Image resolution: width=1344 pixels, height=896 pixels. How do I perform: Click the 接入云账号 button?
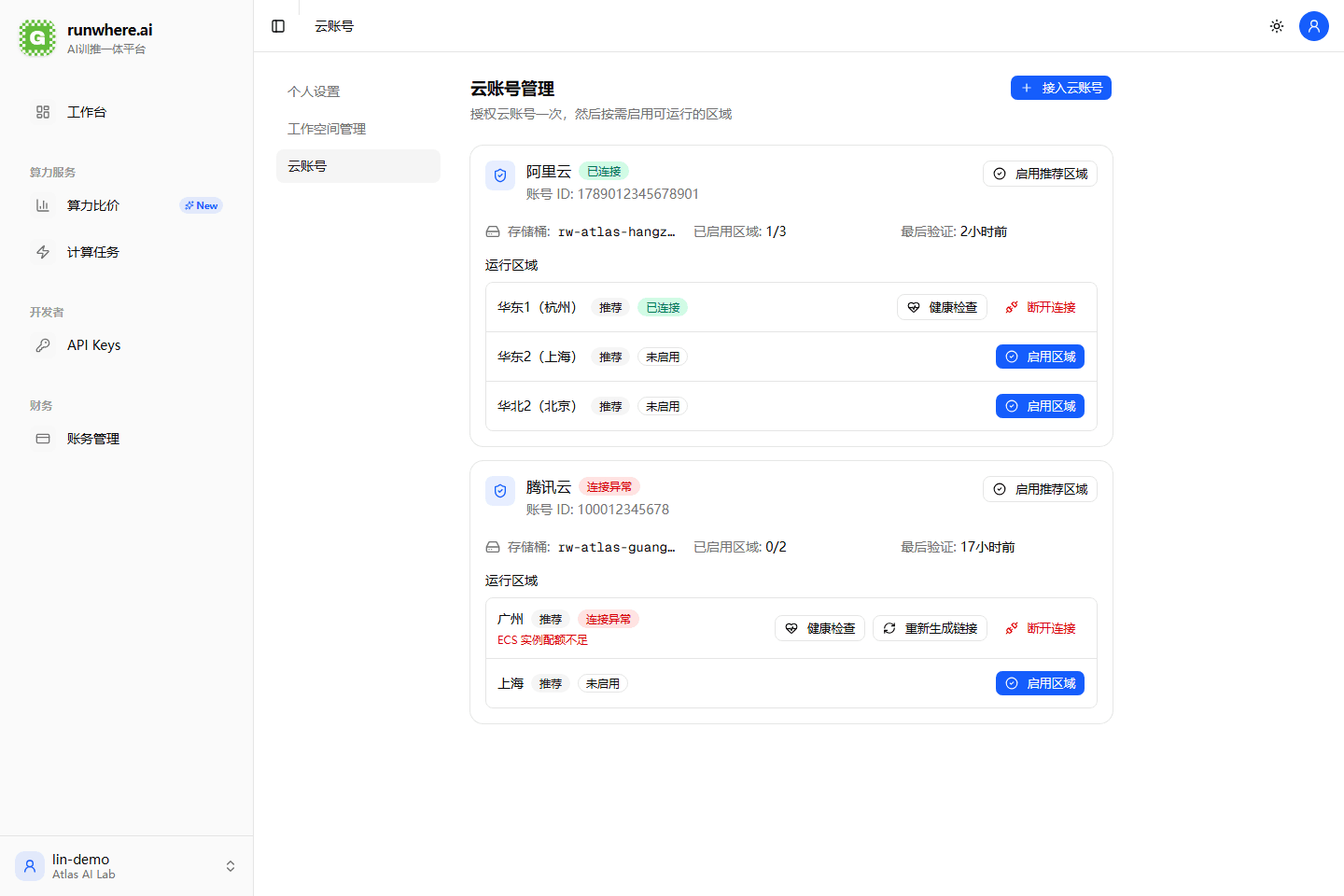1061,88
